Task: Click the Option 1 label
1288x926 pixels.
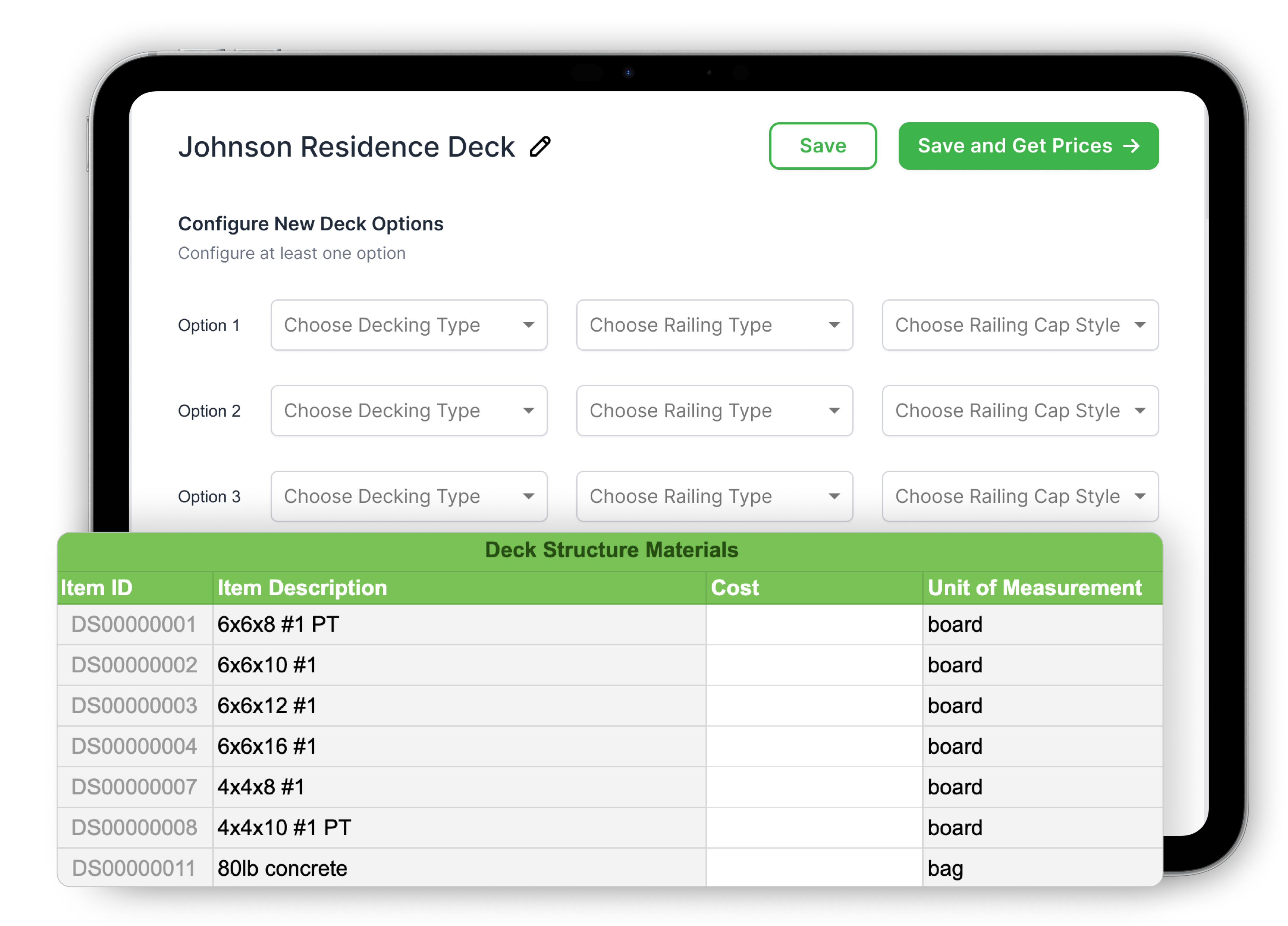Action: 209,326
